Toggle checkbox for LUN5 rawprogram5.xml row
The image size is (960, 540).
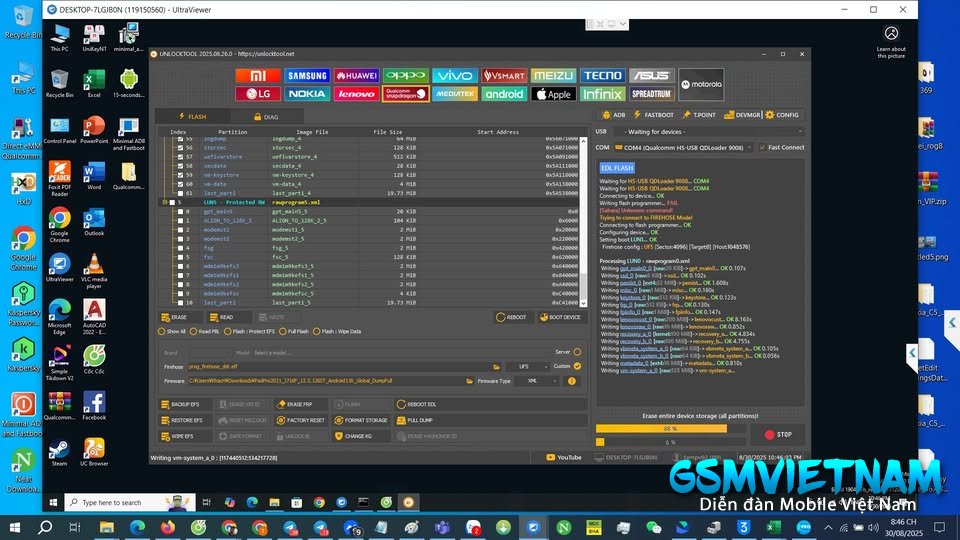click(x=173, y=203)
